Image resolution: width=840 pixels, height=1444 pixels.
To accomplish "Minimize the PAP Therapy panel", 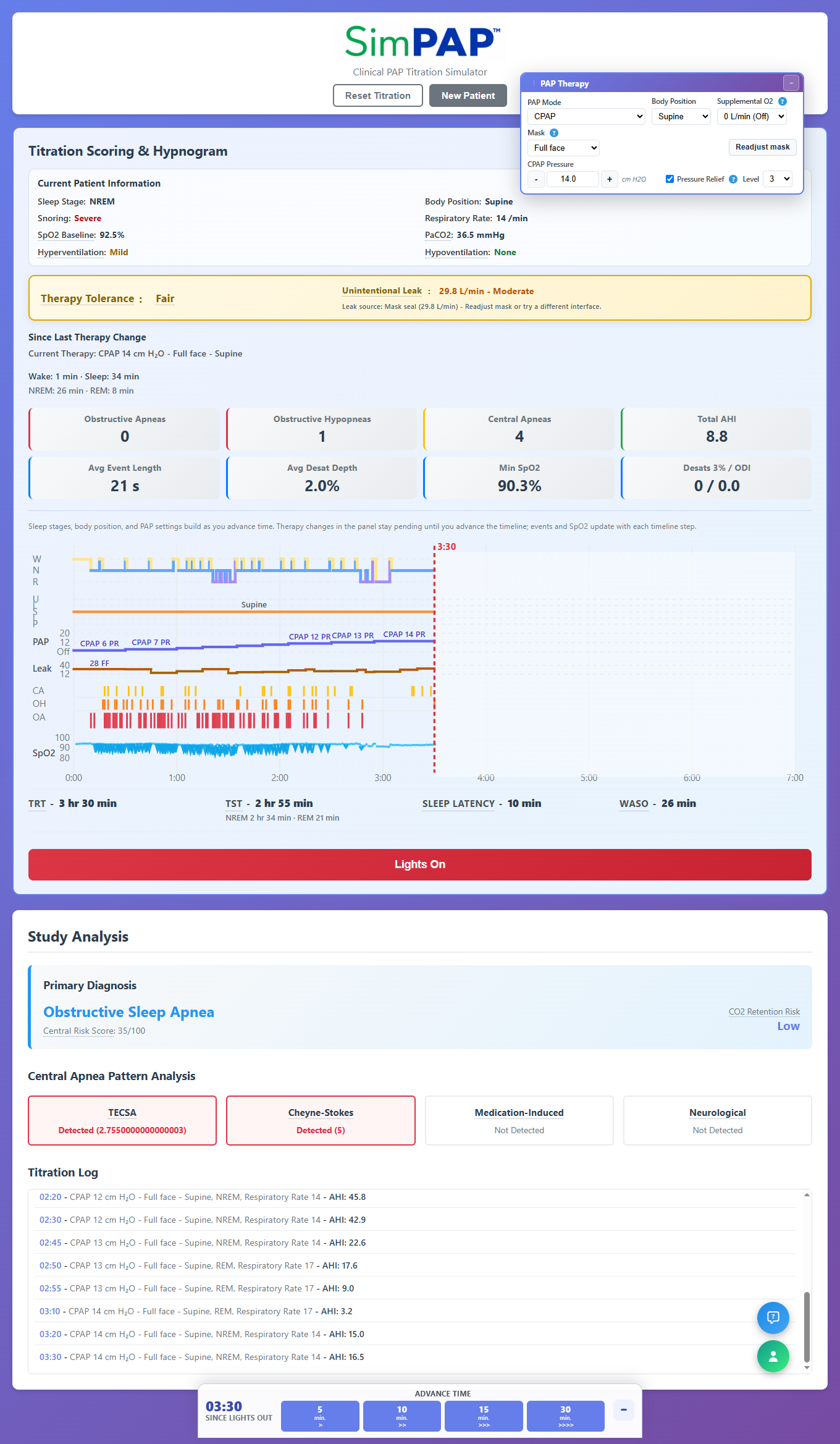I will coord(791,83).
